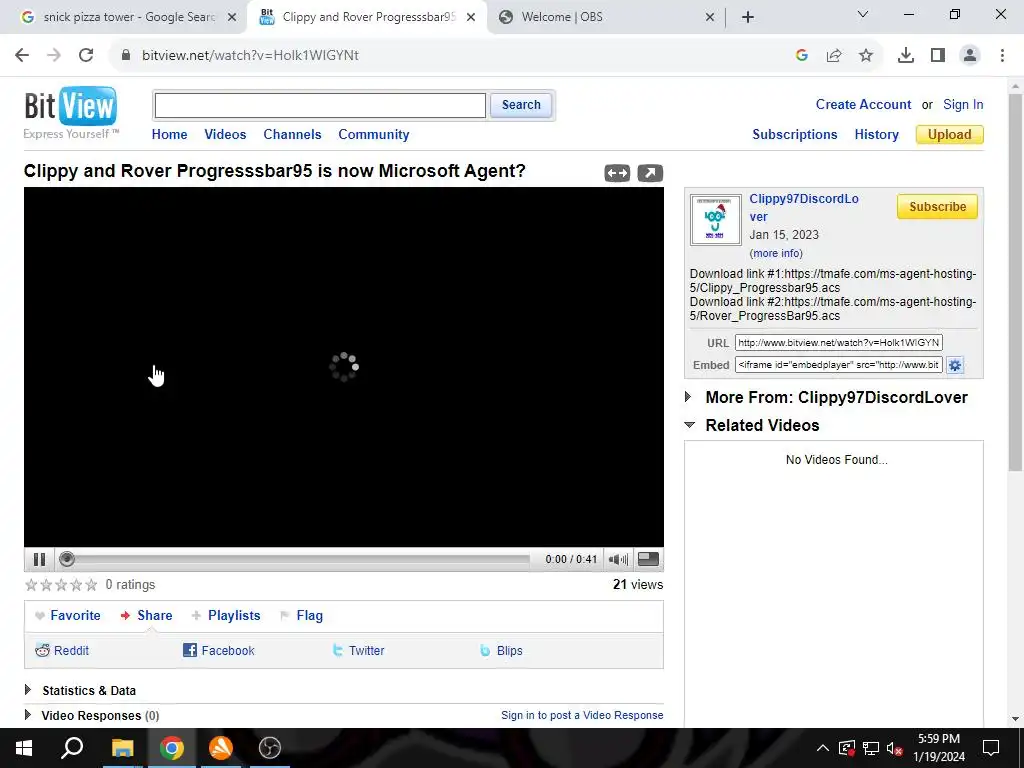Open the Windows notification center
1024x768 pixels.
pyautogui.click(x=991, y=748)
